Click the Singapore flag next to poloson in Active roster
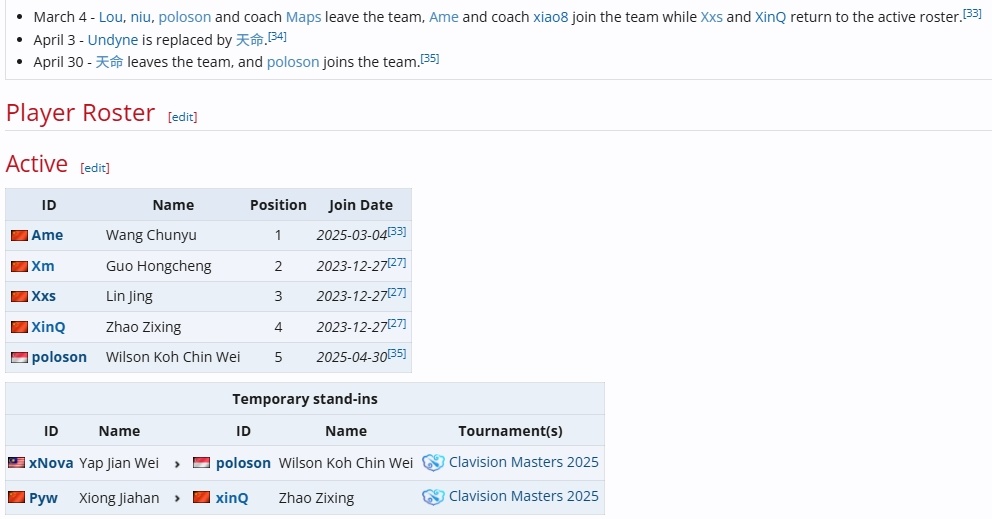992x519 pixels. tap(20, 358)
